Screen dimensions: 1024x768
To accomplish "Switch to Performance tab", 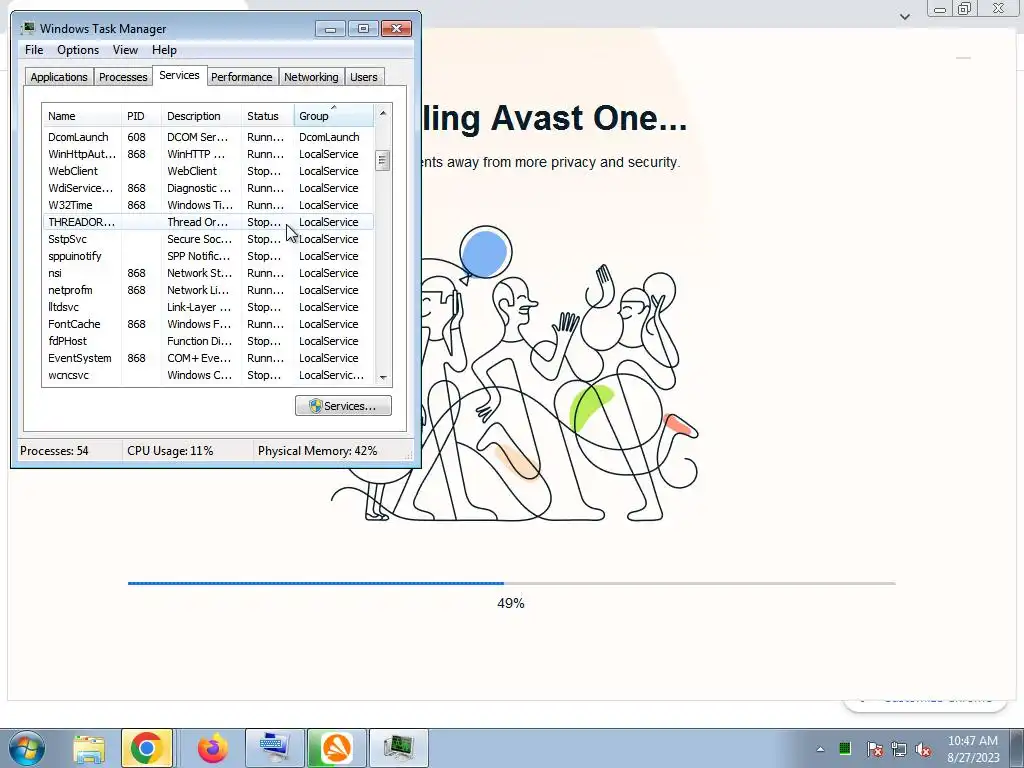I will click(x=242, y=77).
